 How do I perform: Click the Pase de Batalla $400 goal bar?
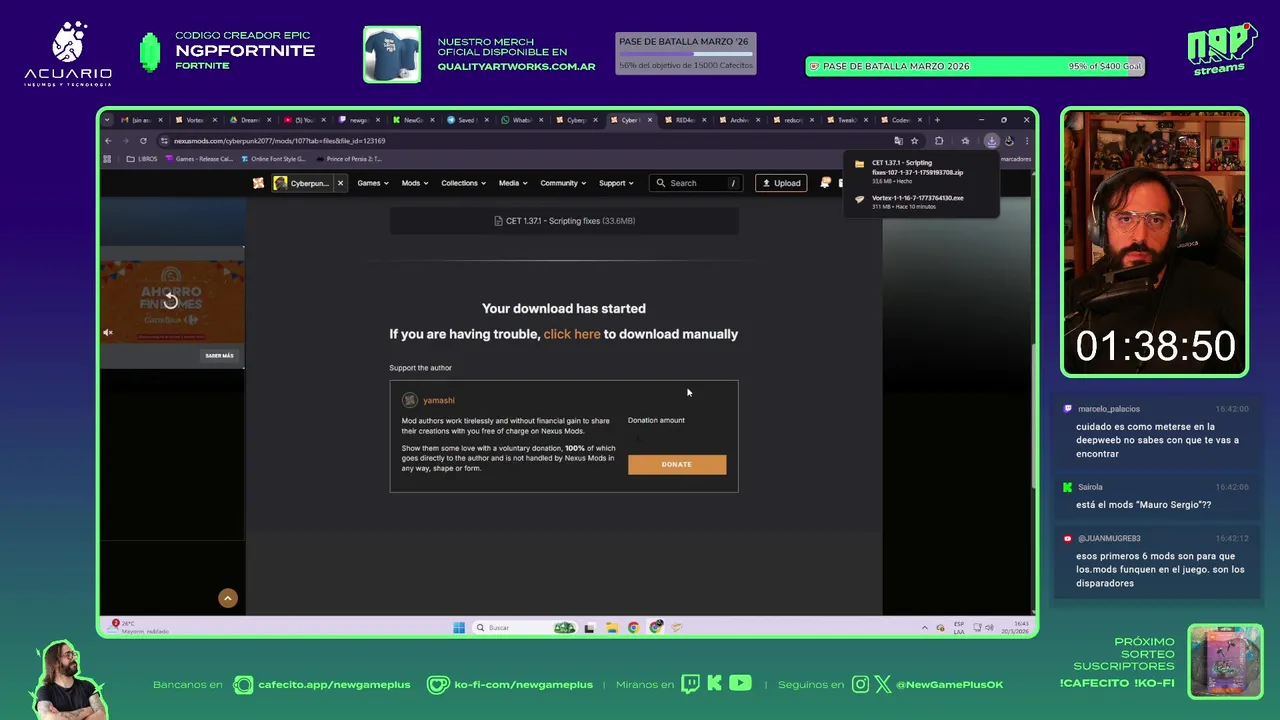tap(975, 66)
